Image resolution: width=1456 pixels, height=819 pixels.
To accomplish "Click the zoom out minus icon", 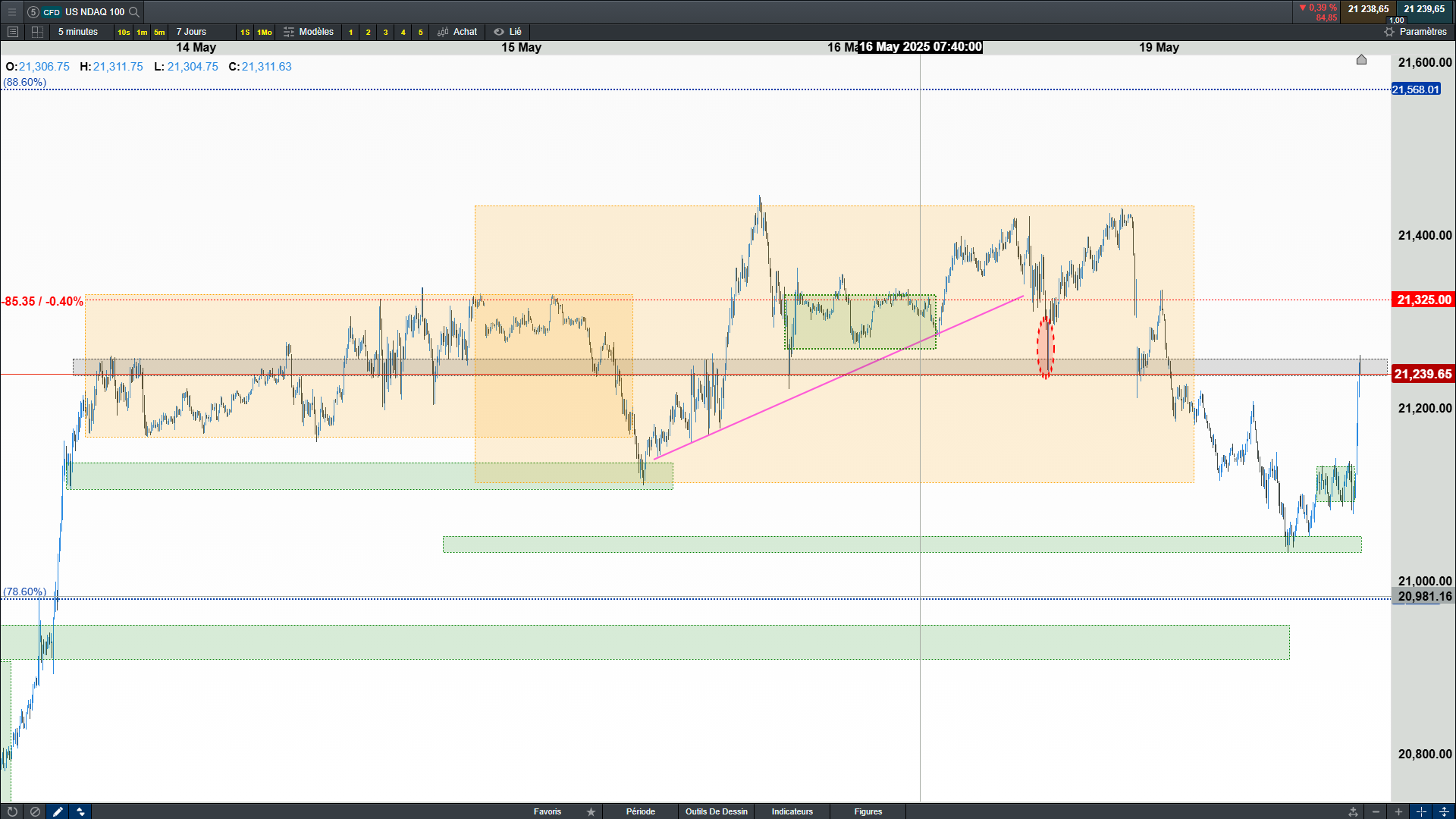I will (1376, 811).
